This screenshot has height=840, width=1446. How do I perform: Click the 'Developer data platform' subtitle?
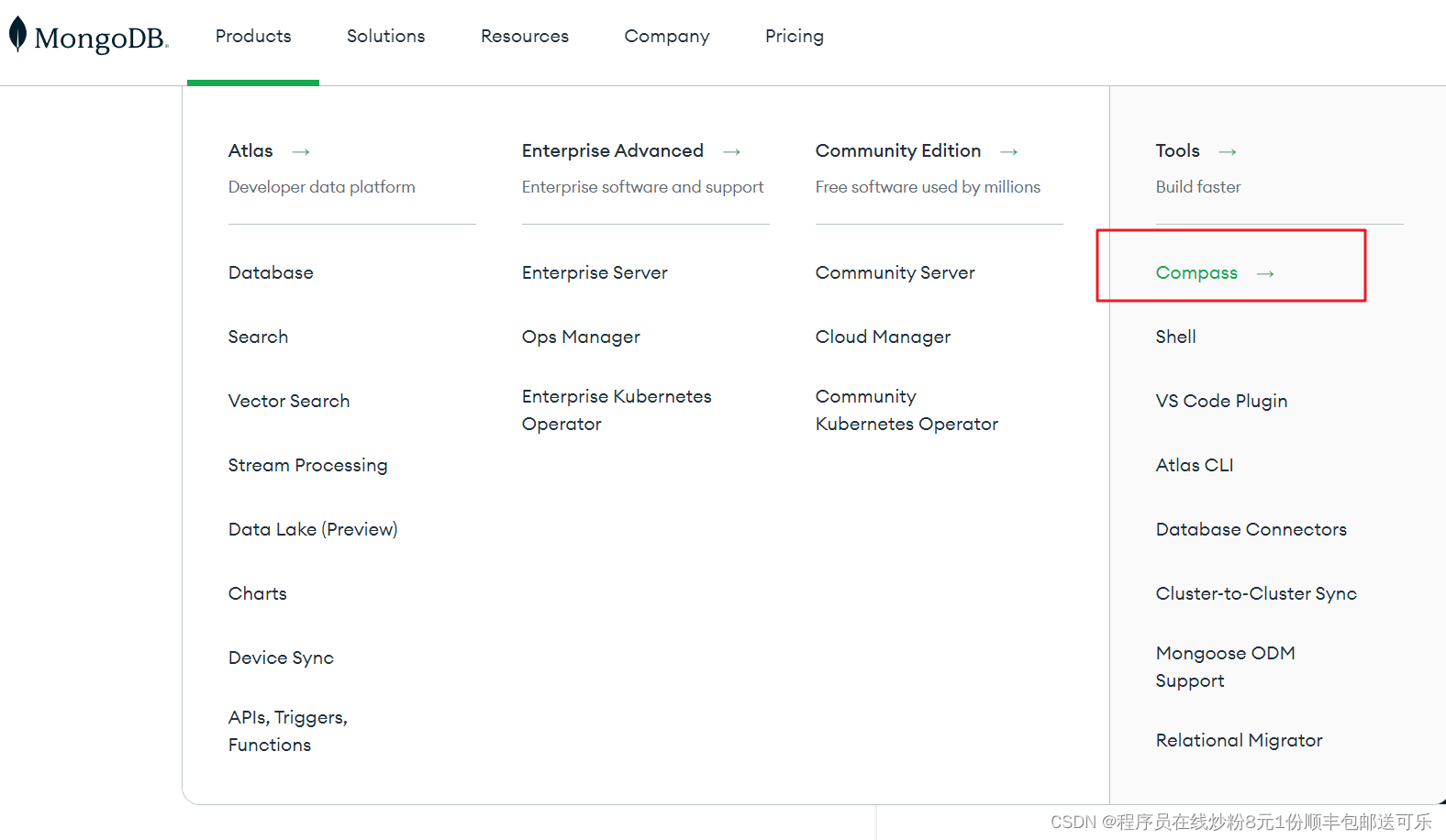click(321, 187)
